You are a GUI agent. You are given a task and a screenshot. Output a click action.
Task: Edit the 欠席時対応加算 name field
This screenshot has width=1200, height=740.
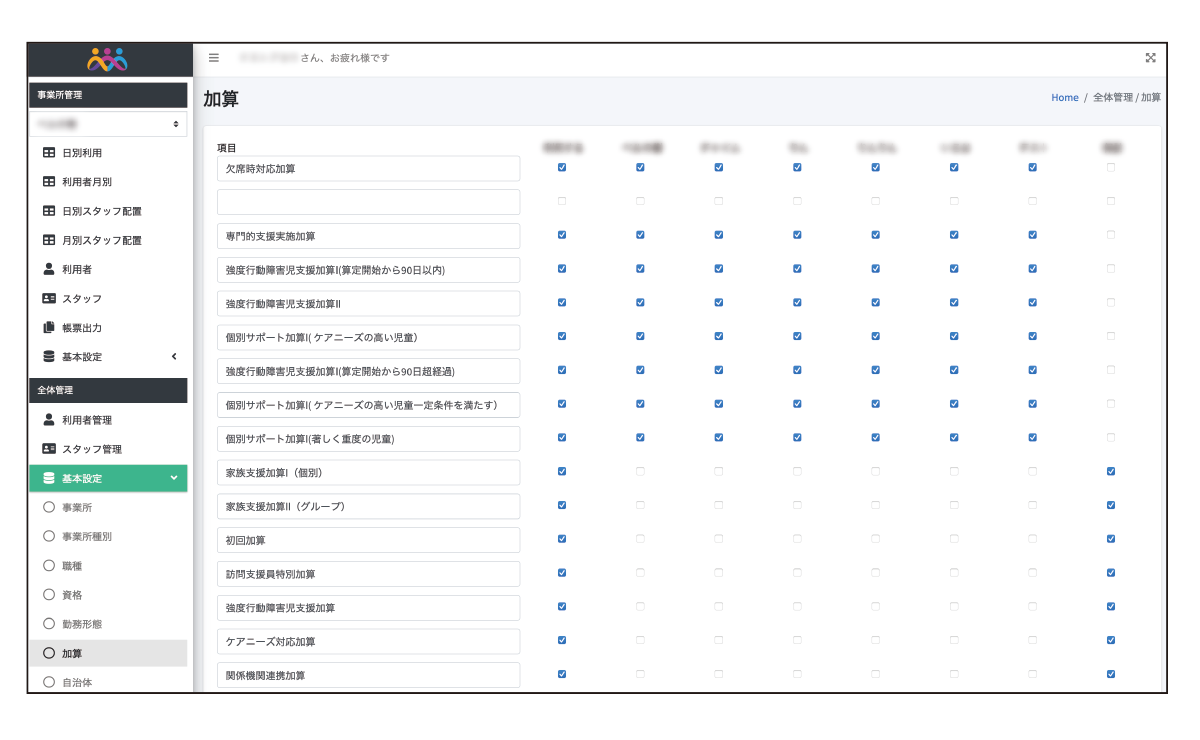tap(369, 168)
